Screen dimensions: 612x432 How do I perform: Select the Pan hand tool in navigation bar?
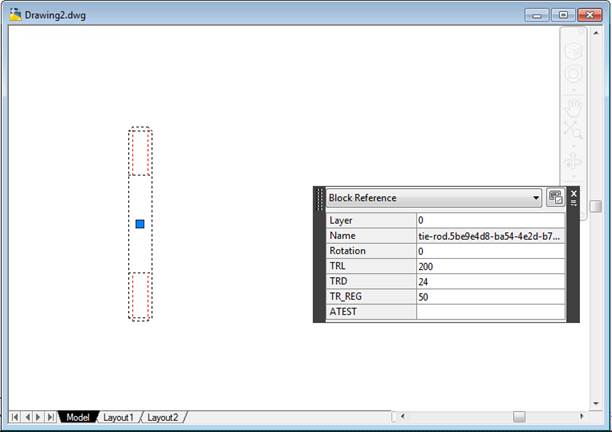574,106
